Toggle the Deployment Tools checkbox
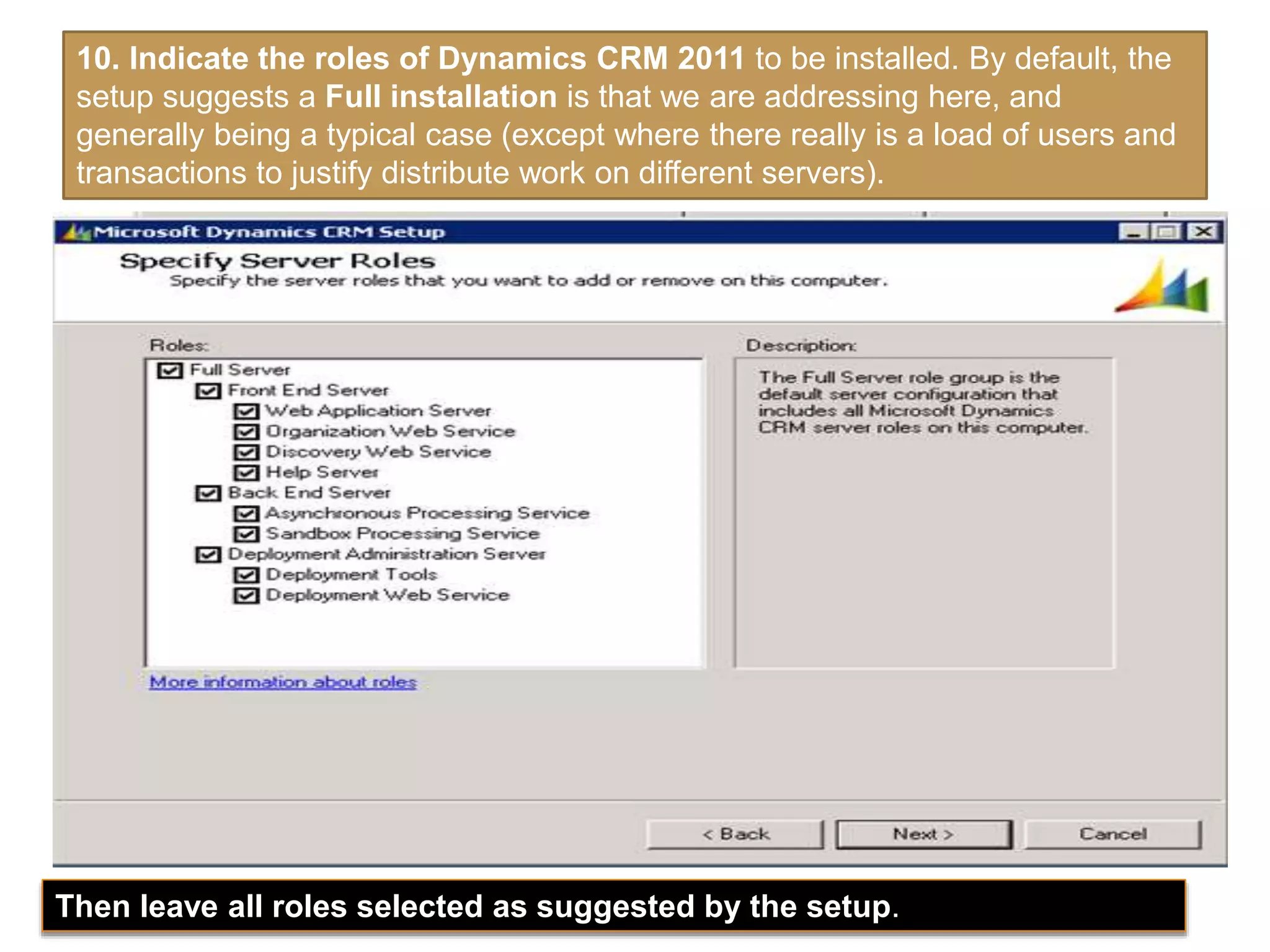The width and height of the screenshot is (1270, 952). (x=246, y=575)
